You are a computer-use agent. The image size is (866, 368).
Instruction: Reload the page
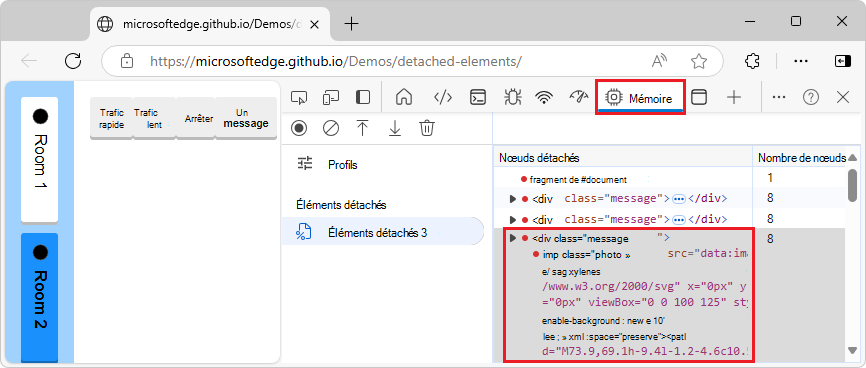pyautogui.click(x=73, y=61)
